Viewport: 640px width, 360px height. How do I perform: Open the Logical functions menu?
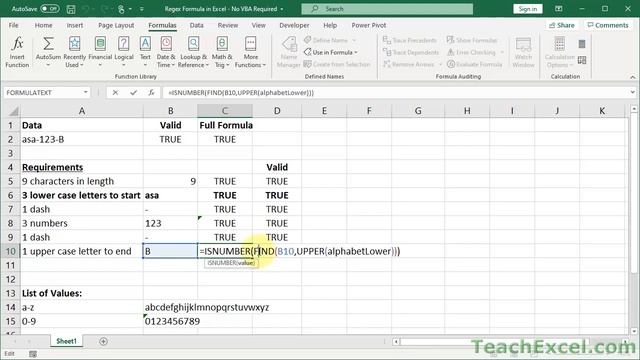pos(124,52)
